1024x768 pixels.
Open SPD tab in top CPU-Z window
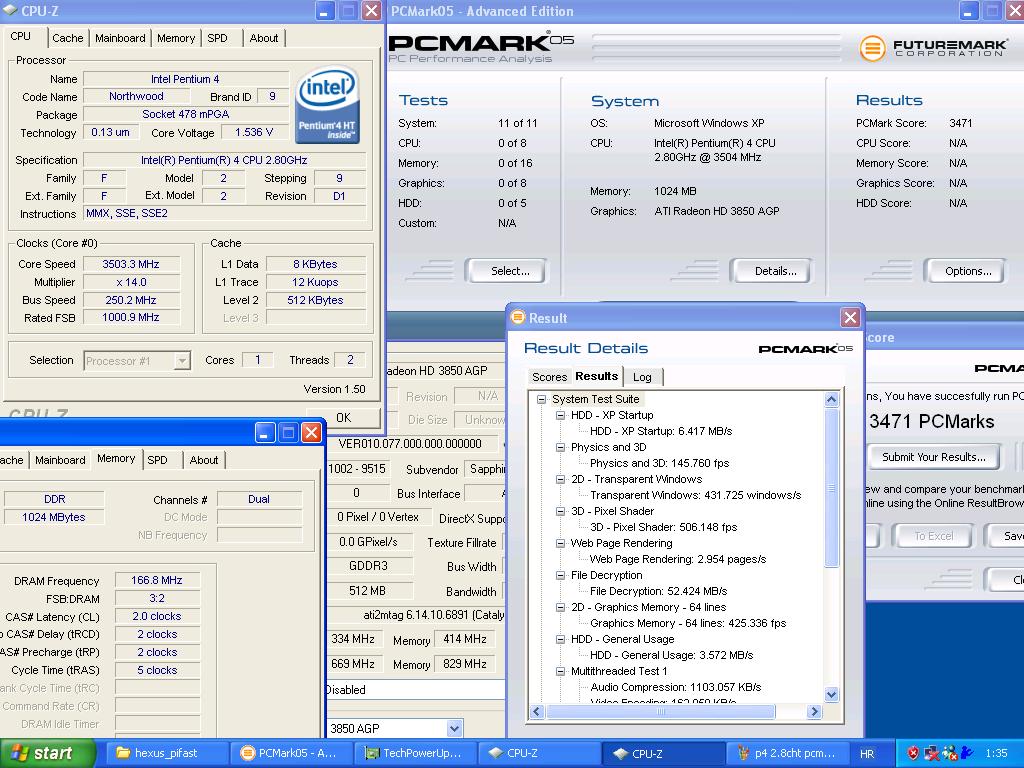217,38
